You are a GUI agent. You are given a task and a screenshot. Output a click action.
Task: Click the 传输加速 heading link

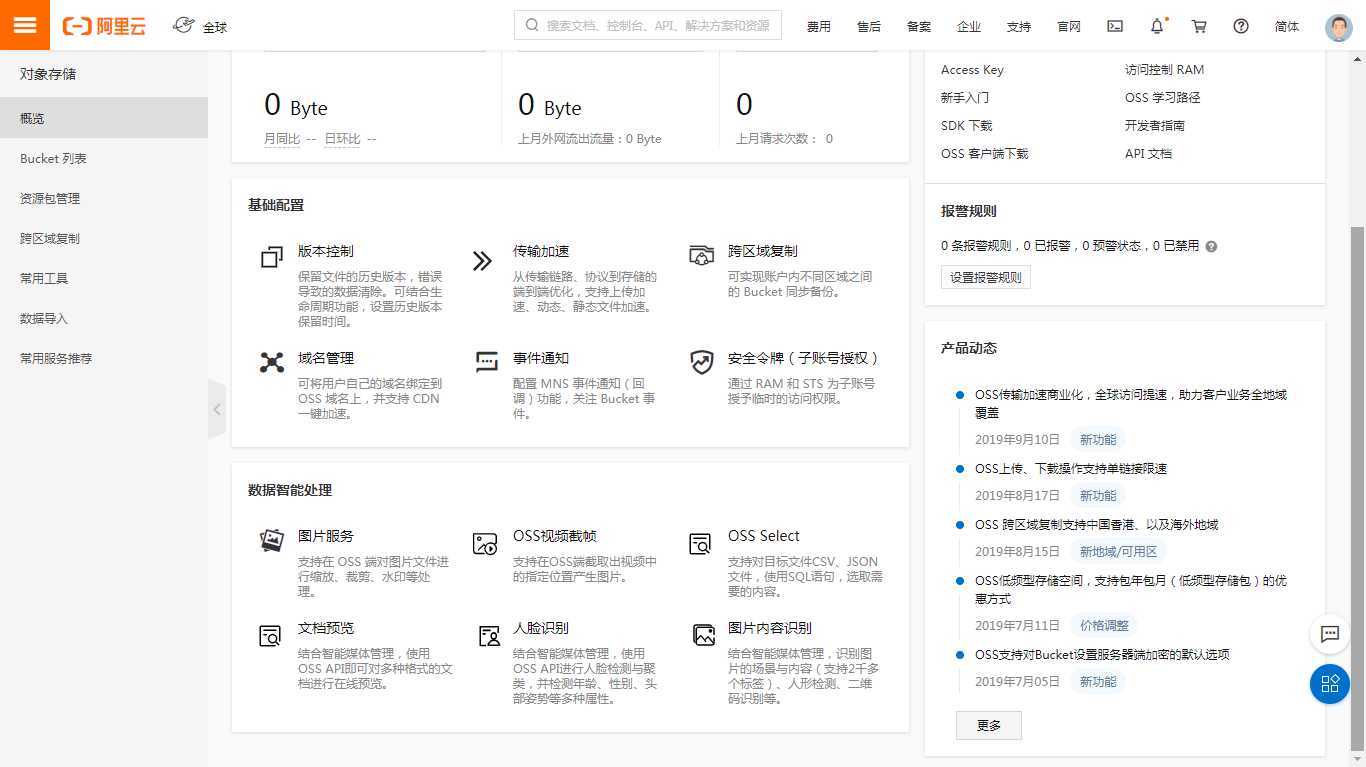point(541,251)
